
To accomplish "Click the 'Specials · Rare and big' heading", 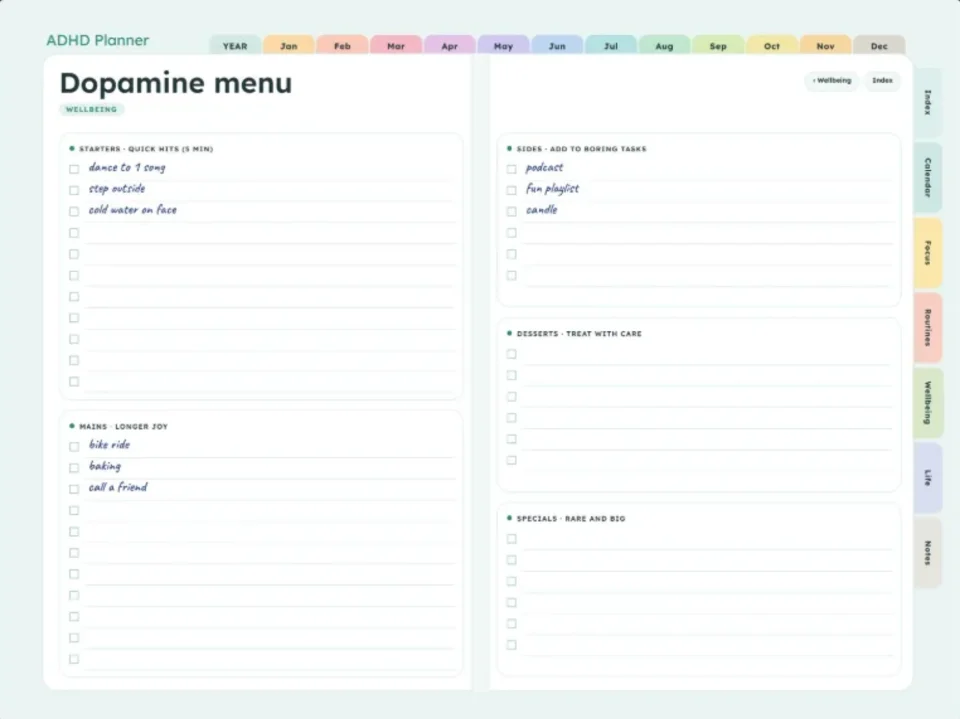I will coord(571,519).
